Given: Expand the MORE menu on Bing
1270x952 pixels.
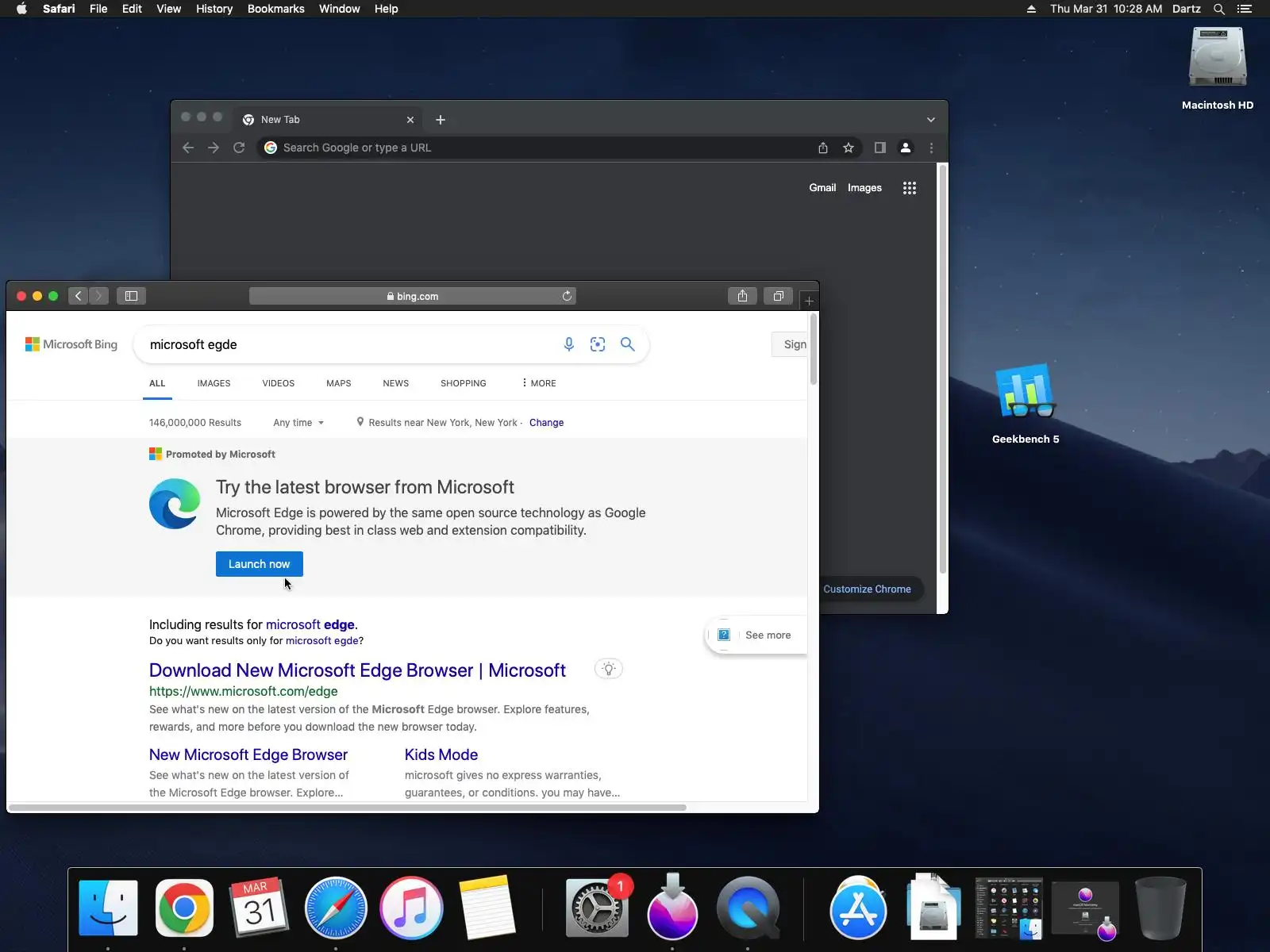Looking at the screenshot, I should click(x=539, y=383).
